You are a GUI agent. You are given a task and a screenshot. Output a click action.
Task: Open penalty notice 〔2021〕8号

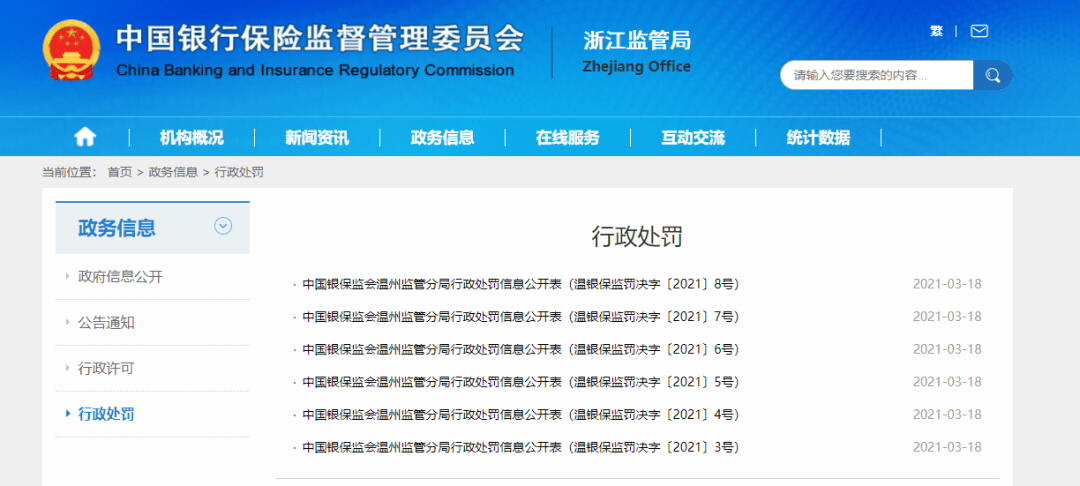click(521, 284)
